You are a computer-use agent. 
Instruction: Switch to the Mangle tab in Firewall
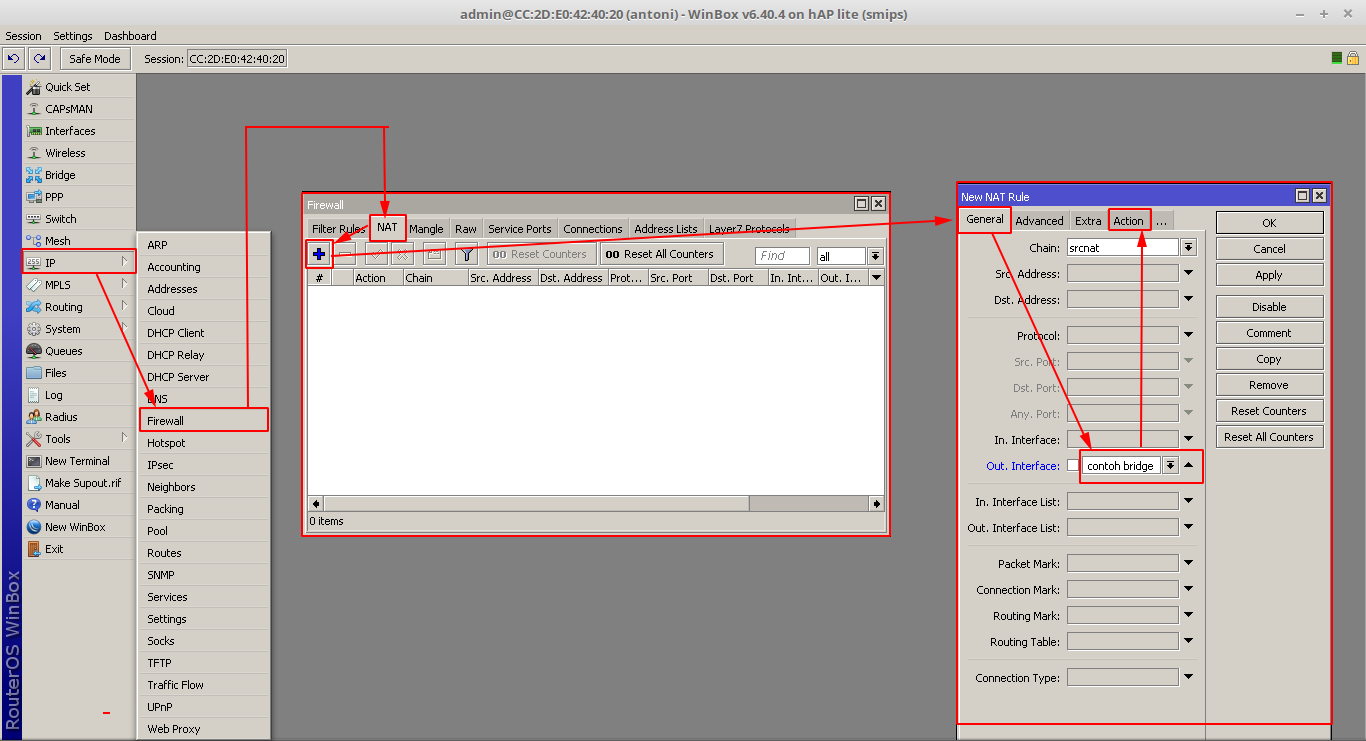click(426, 228)
